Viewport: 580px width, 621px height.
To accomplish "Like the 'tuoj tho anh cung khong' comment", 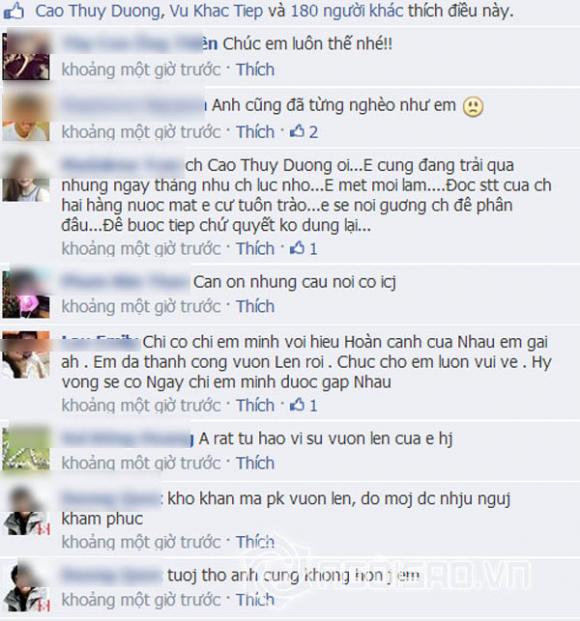I will (255, 600).
